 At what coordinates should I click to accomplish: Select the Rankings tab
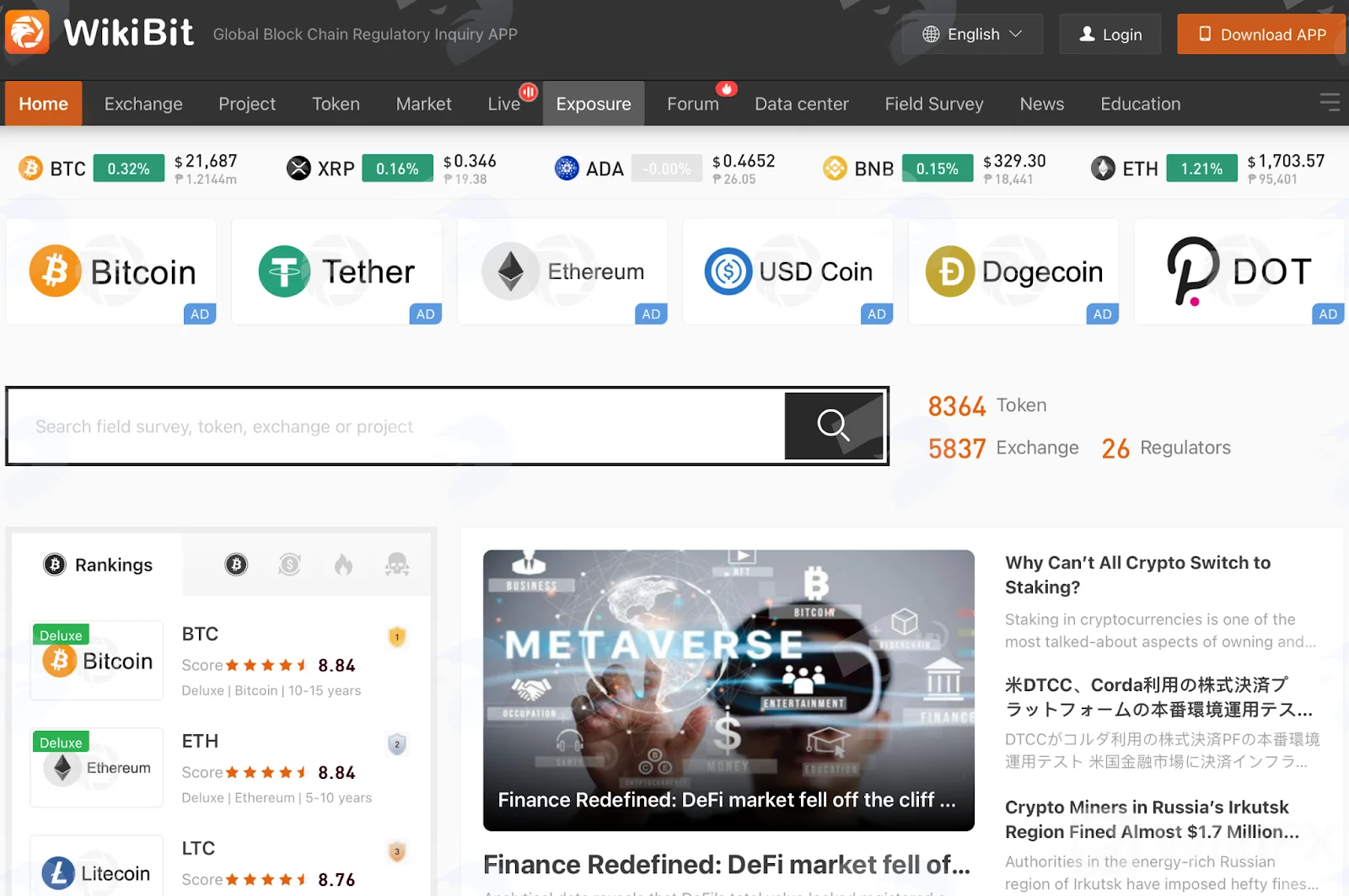(x=98, y=565)
